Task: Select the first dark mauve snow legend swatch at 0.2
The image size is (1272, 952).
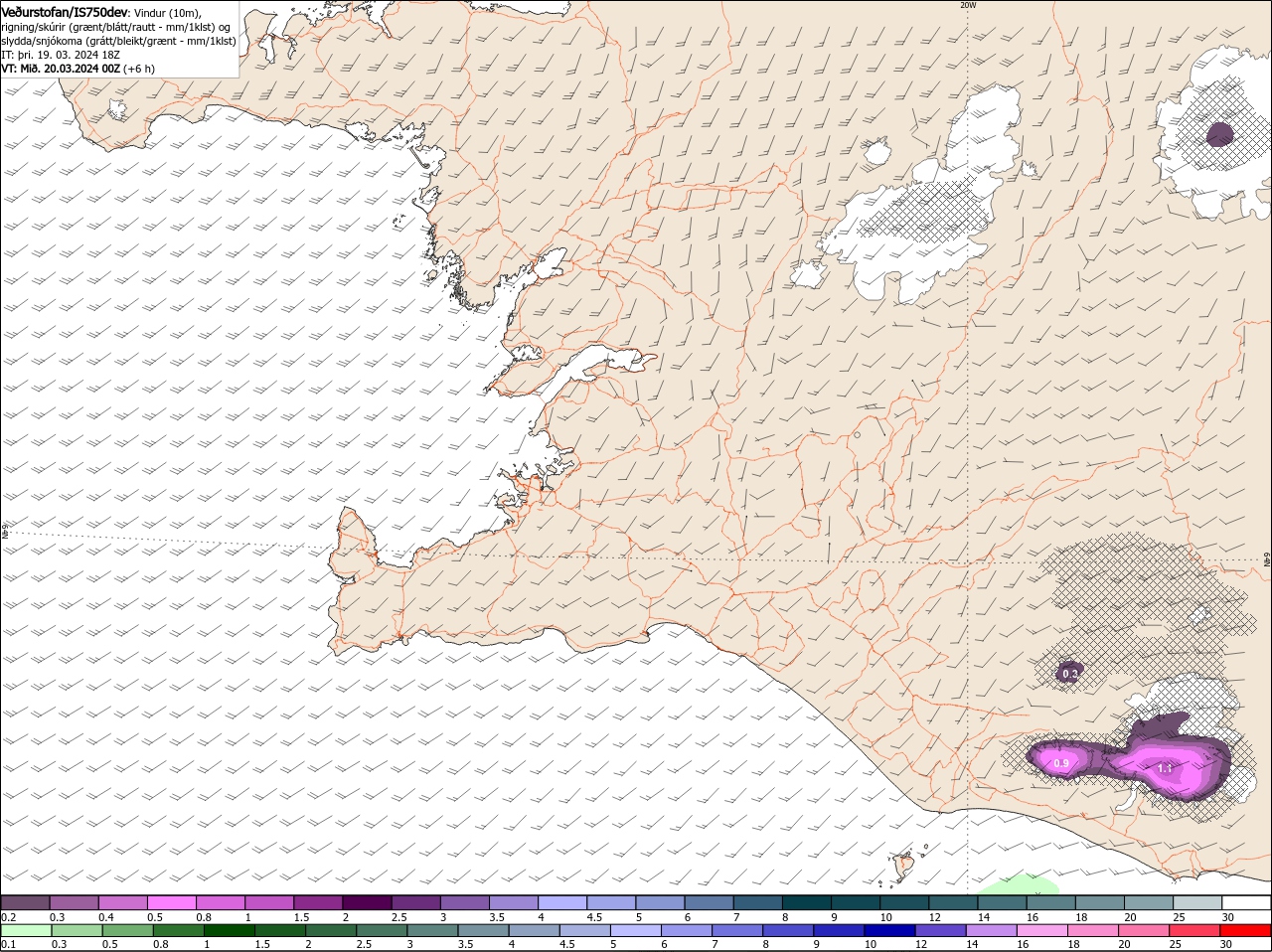Action: pyautogui.click(x=25, y=902)
